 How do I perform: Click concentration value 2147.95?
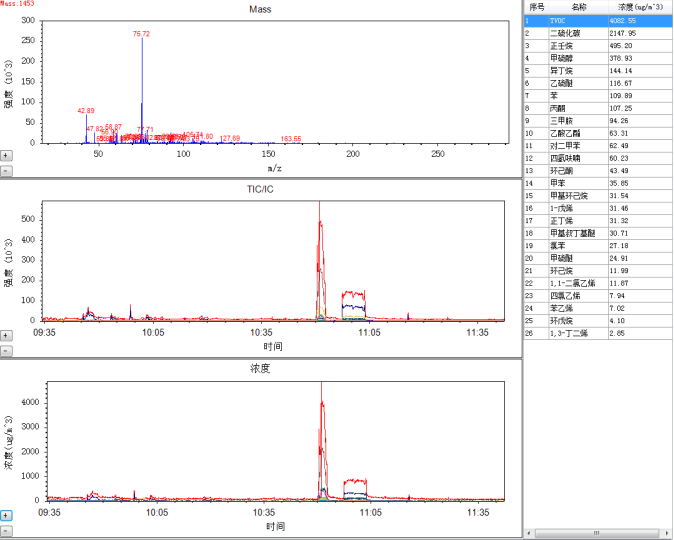[x=622, y=33]
